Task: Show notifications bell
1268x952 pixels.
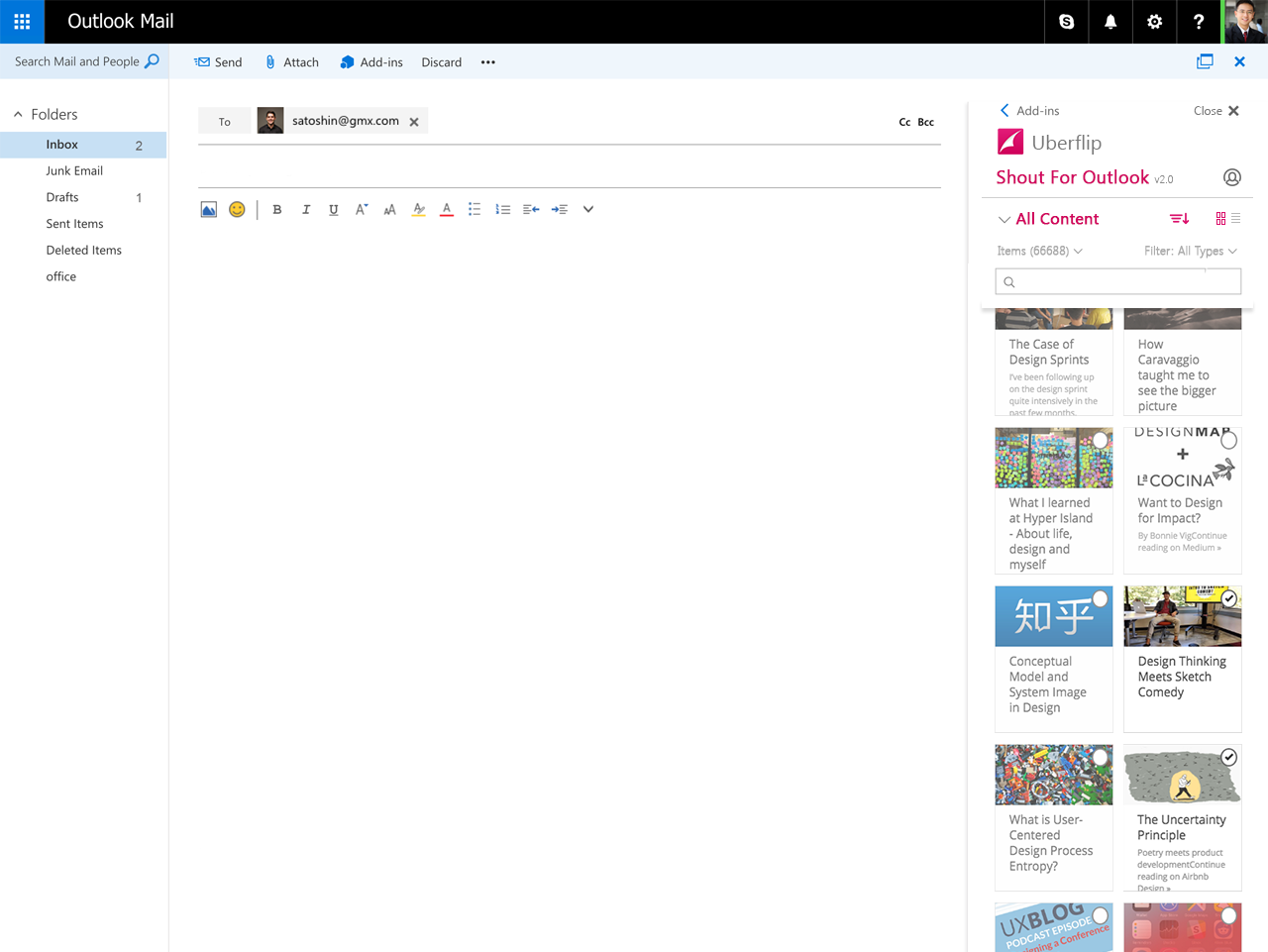Action: pyautogui.click(x=1110, y=21)
